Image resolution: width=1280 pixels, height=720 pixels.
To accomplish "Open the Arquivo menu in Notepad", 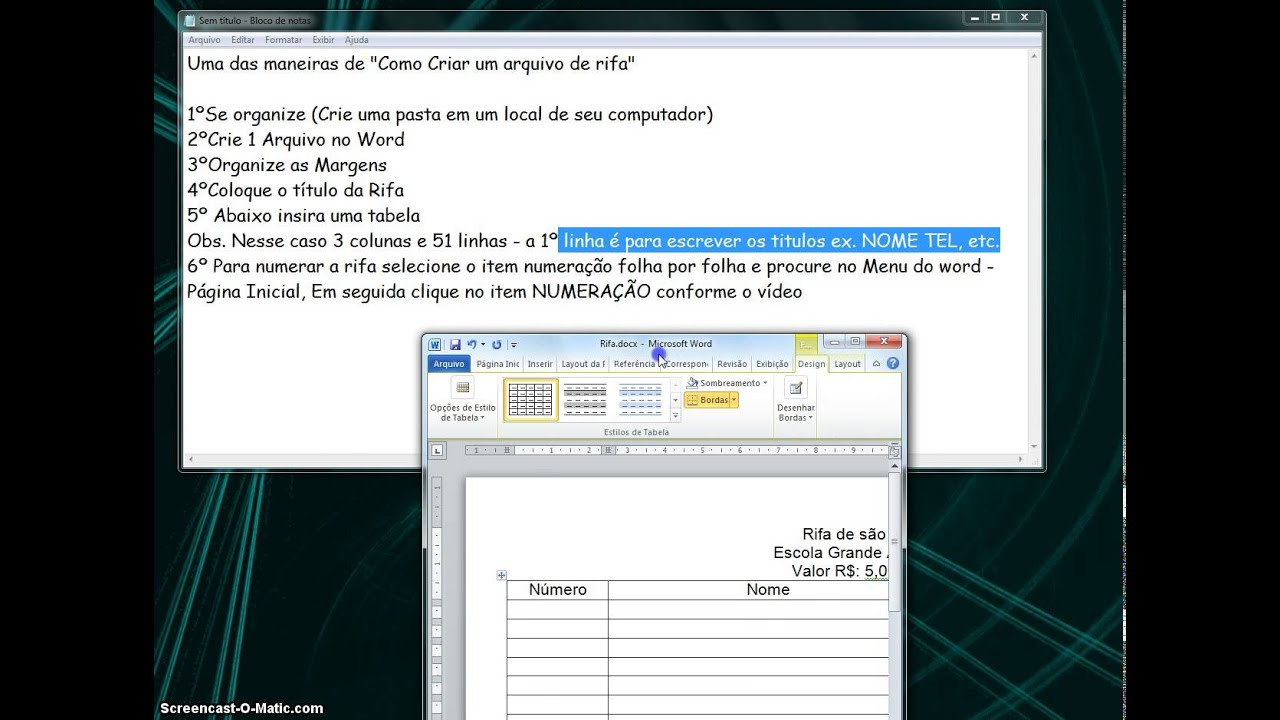I will [204, 40].
